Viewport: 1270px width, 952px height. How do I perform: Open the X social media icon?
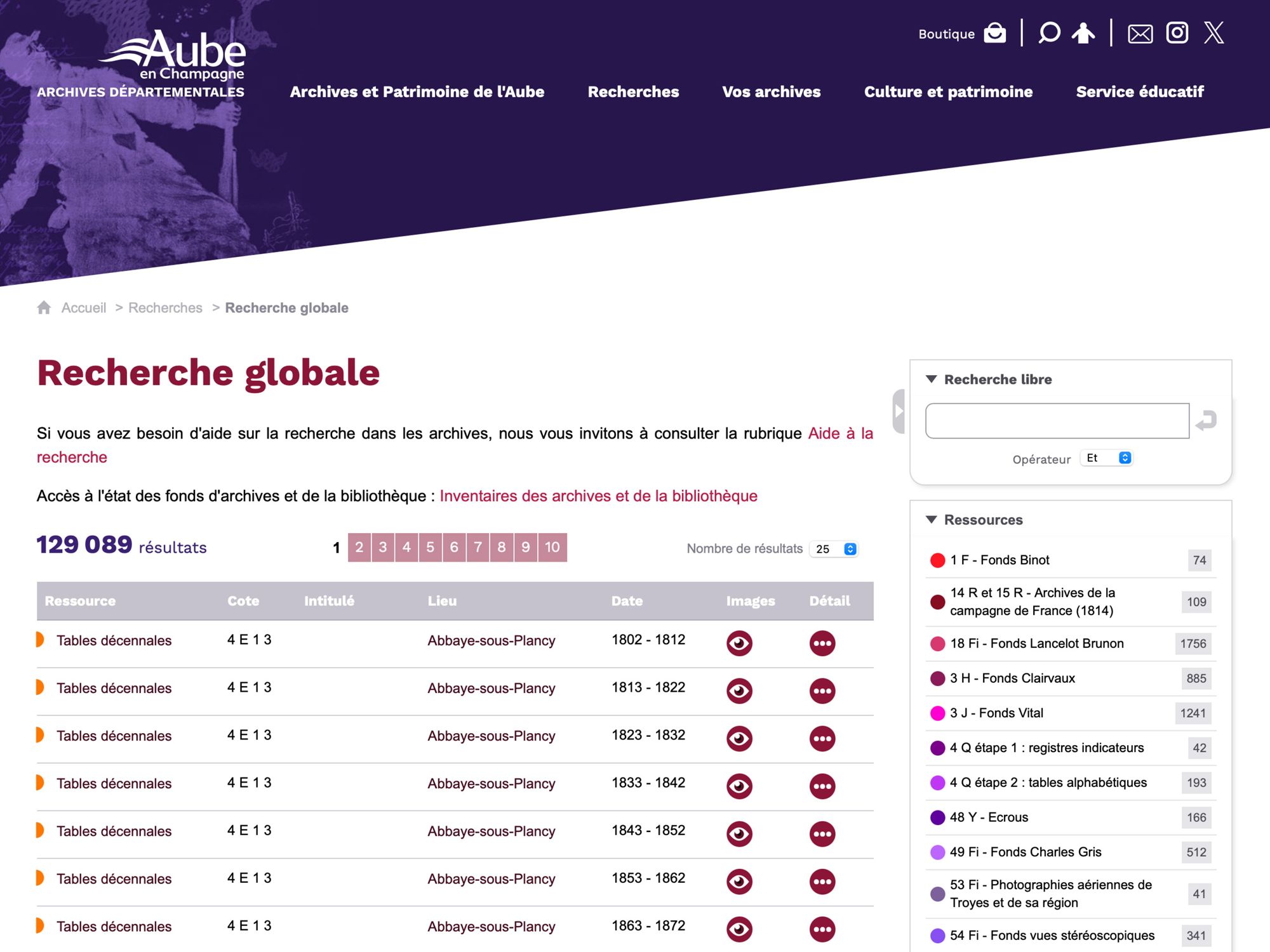(1213, 33)
